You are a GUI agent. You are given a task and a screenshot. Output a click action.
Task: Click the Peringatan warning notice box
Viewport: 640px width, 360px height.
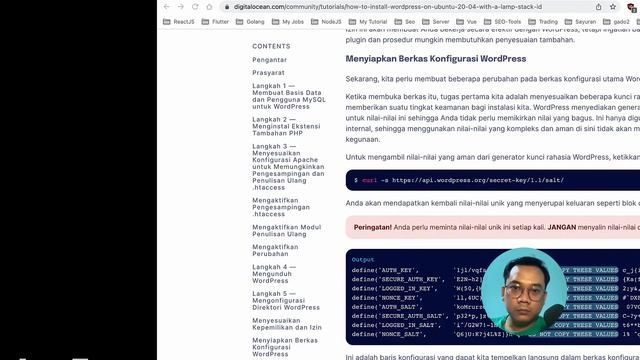(x=493, y=227)
